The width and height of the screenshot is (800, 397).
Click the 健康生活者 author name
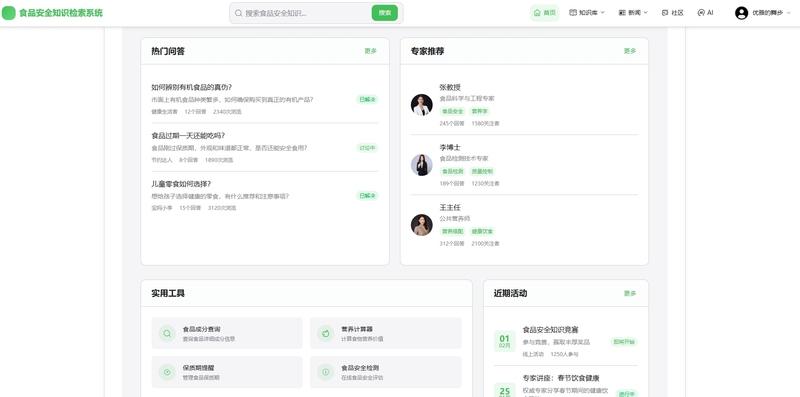164,112
